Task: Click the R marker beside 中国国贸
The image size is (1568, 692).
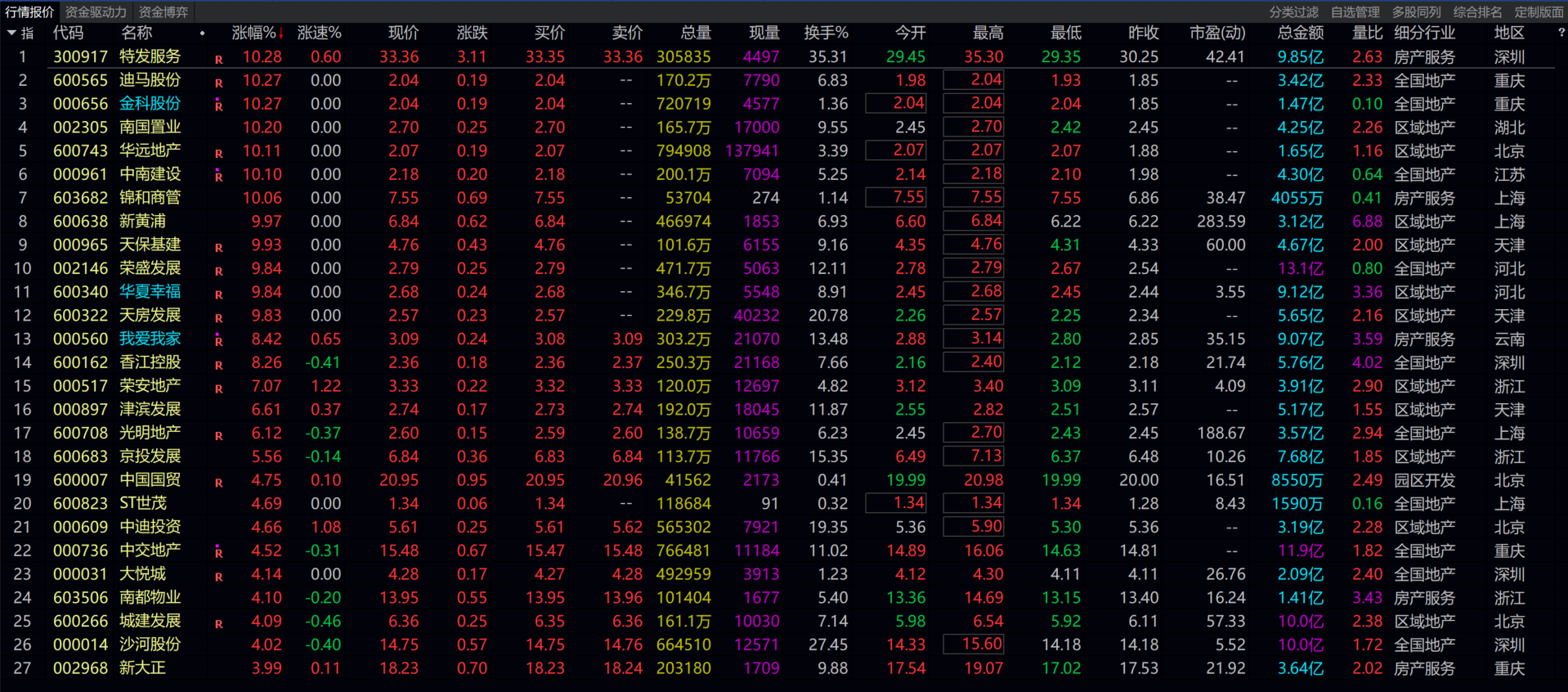Action: tap(218, 483)
